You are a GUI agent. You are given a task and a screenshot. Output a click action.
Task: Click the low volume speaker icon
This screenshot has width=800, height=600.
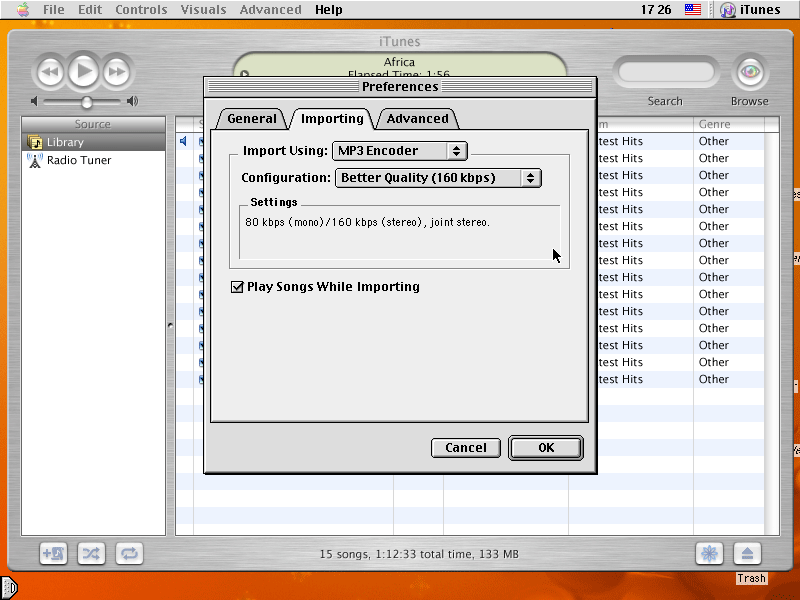tap(34, 101)
